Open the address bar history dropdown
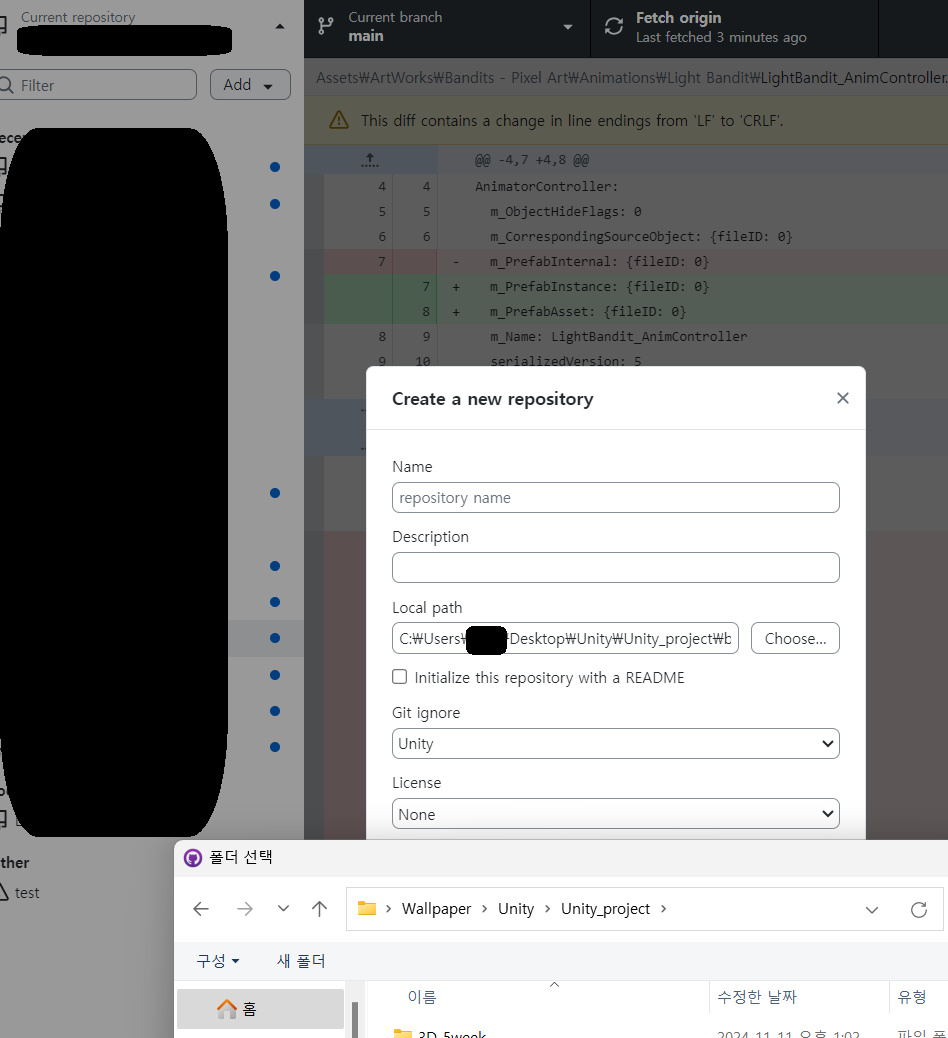 [x=872, y=910]
